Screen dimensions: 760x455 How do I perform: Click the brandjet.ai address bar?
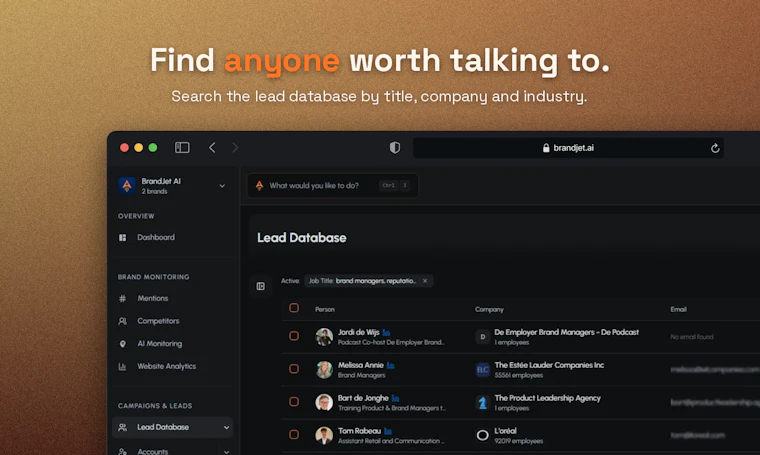tap(568, 148)
